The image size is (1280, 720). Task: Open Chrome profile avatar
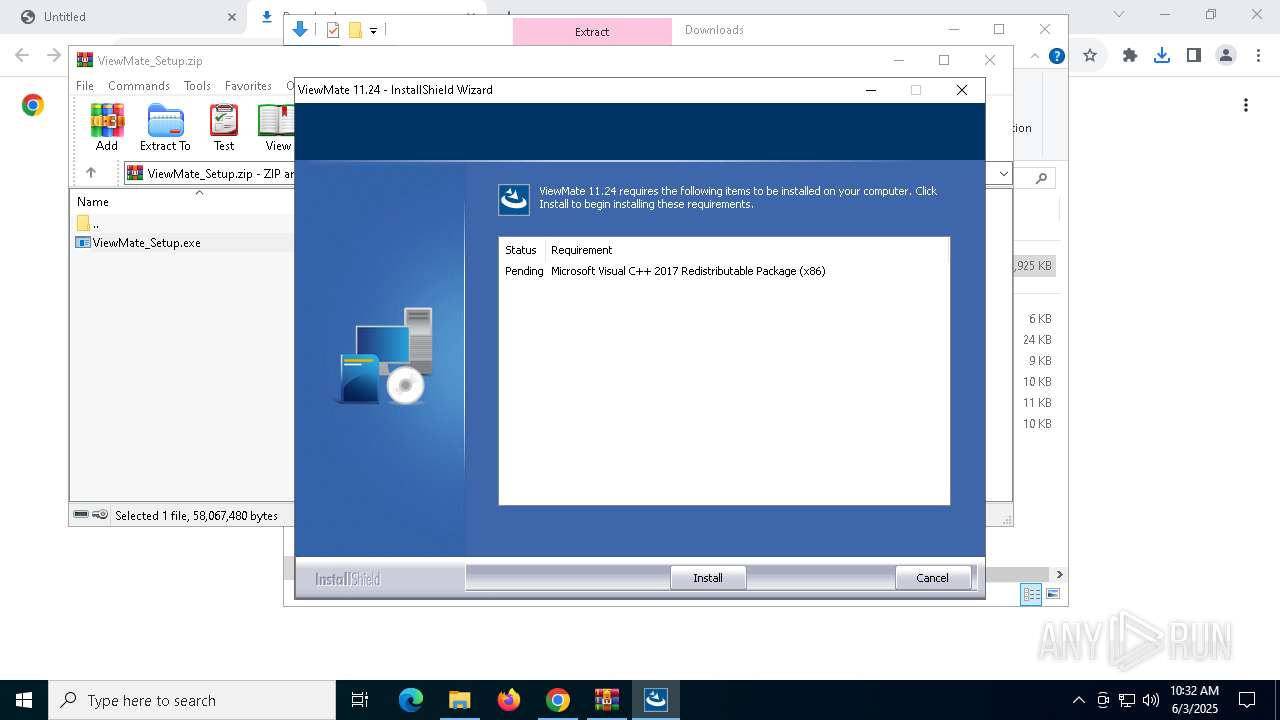click(1226, 56)
